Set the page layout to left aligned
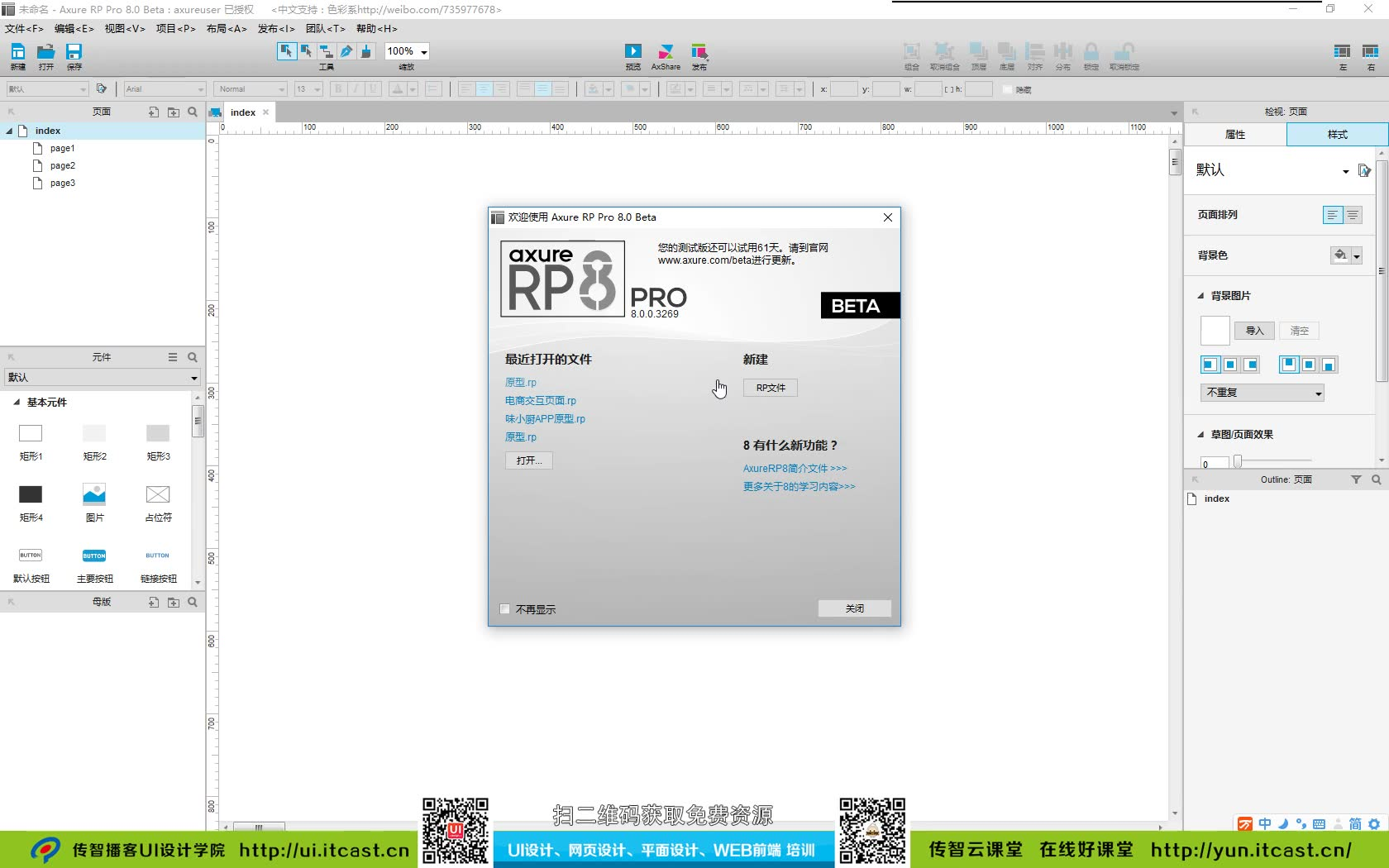 pyautogui.click(x=1333, y=215)
